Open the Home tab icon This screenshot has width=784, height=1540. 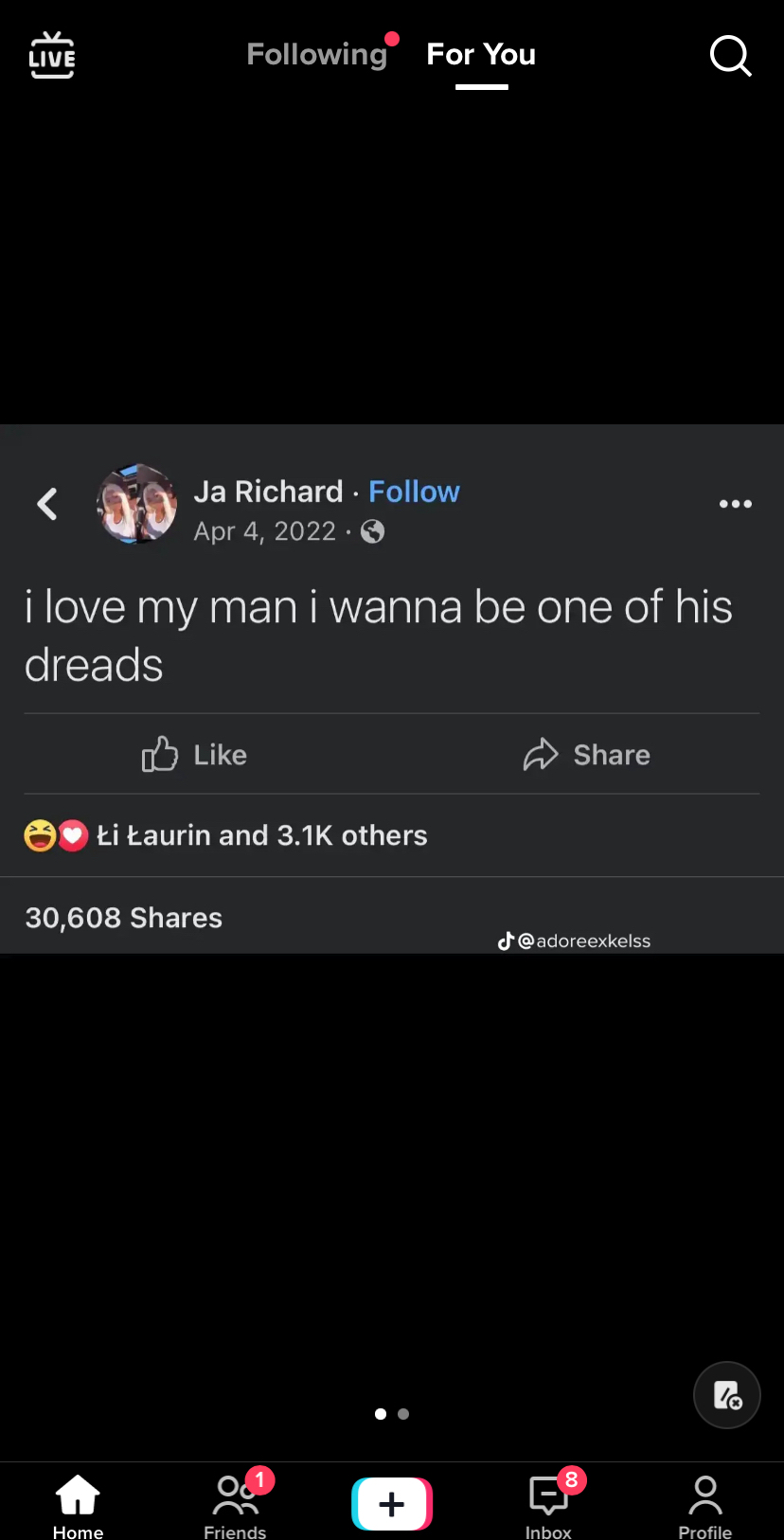78,1496
